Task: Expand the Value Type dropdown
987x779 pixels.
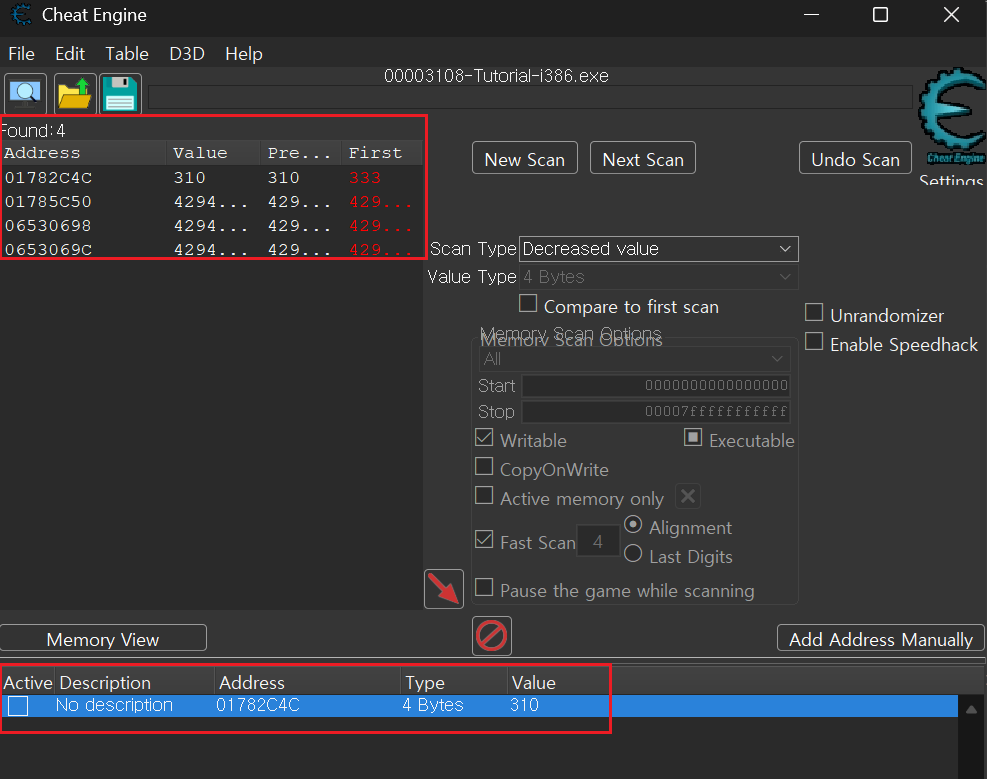Action: click(x=657, y=277)
